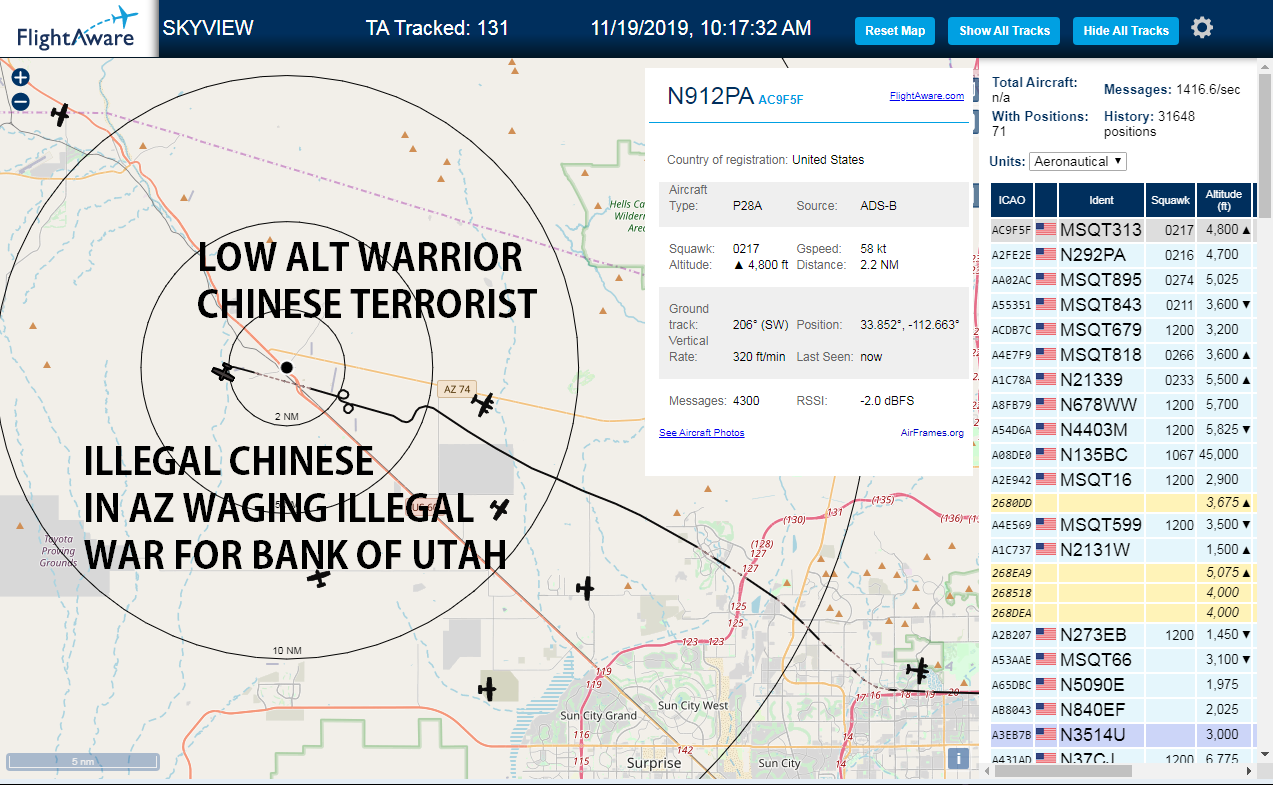Sort table by Altitude column
This screenshot has height=785, width=1273.
(1223, 200)
